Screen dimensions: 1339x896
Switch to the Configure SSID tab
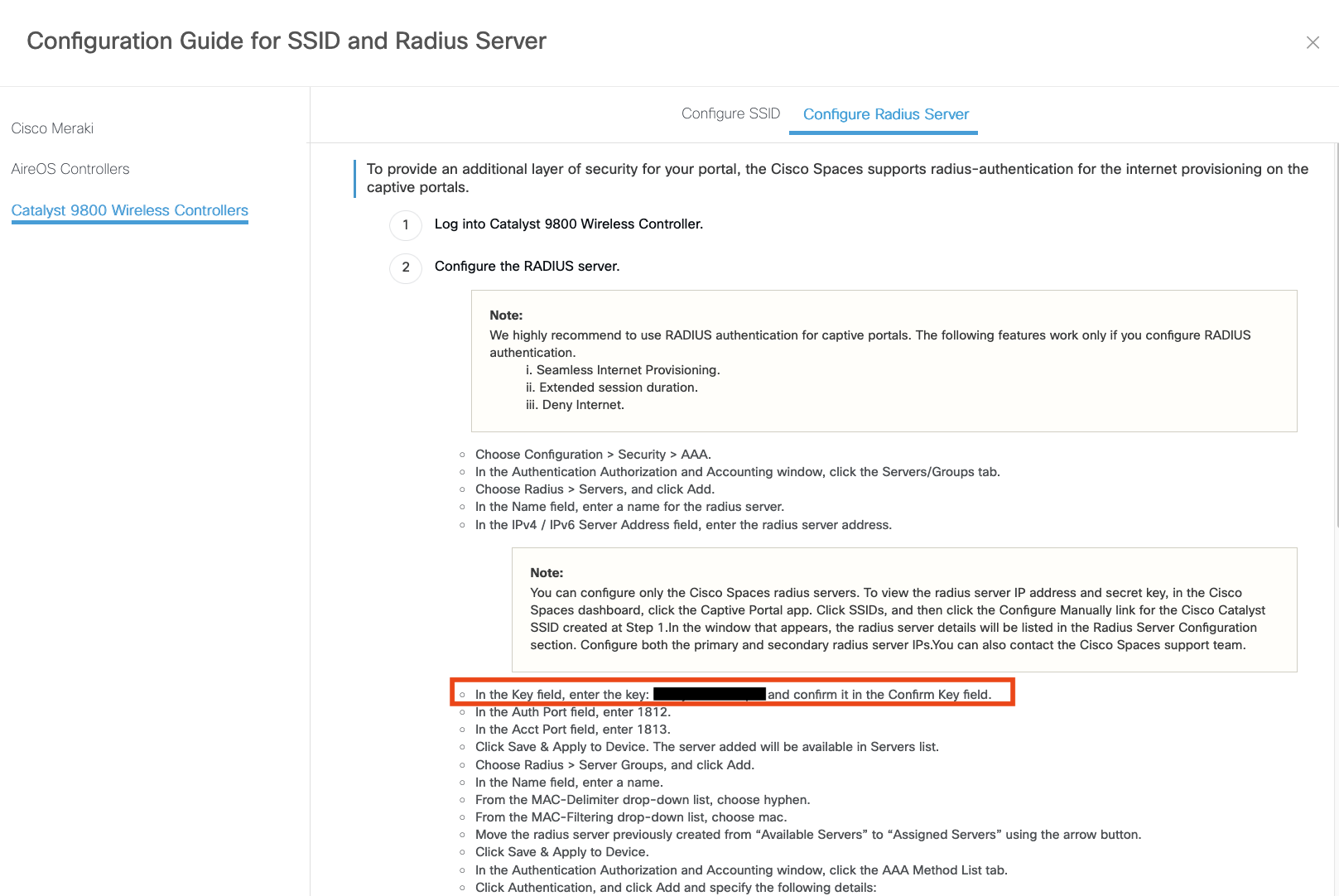(x=730, y=113)
